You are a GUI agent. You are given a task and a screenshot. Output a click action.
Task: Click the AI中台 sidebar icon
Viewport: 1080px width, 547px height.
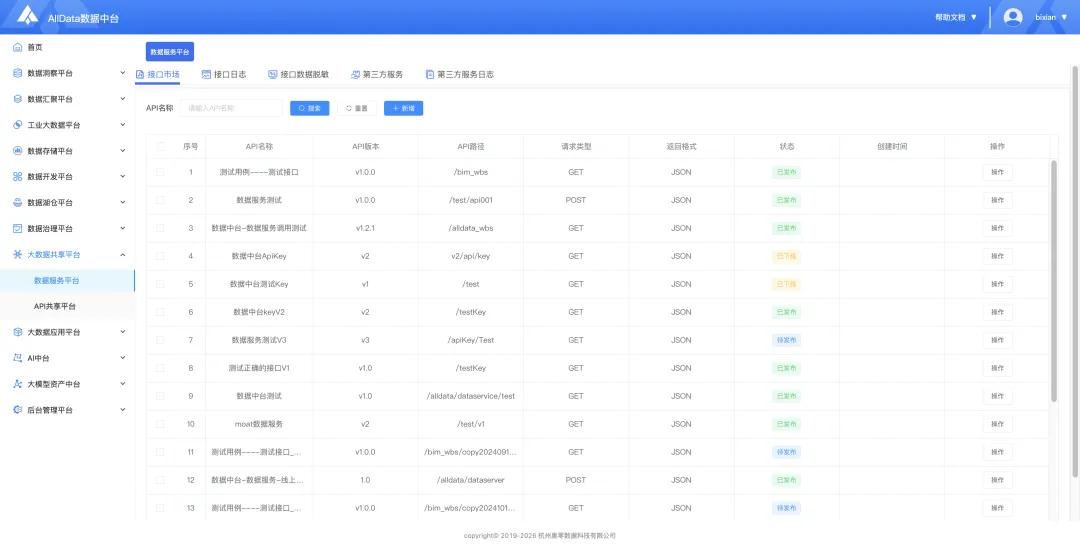click(18, 358)
